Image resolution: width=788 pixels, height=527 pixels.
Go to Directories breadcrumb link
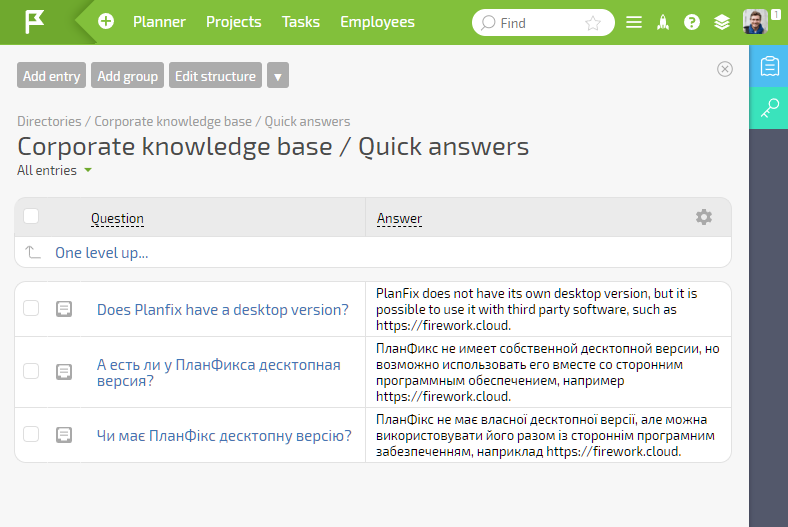click(x=49, y=122)
